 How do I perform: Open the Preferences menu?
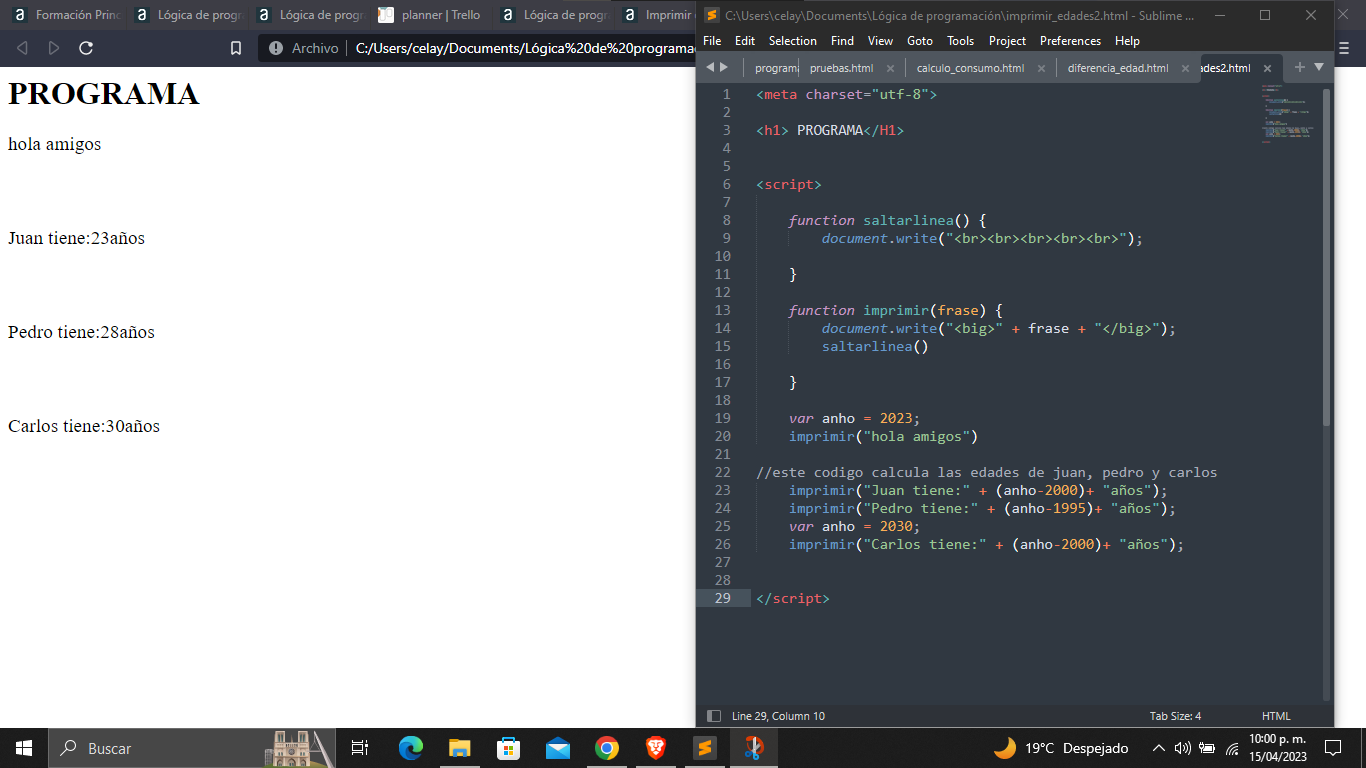tap(1070, 41)
